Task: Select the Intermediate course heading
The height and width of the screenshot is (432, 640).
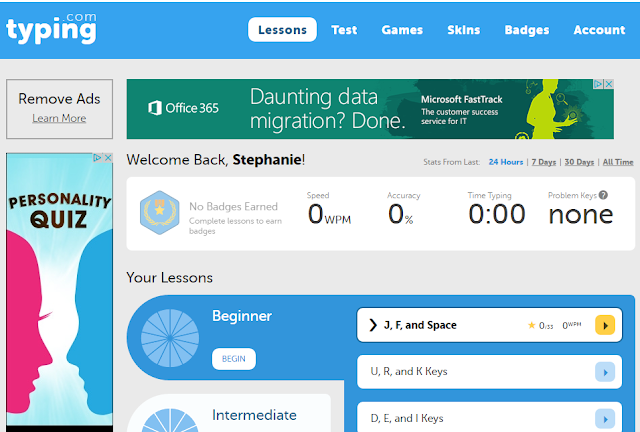Action: click(x=254, y=415)
